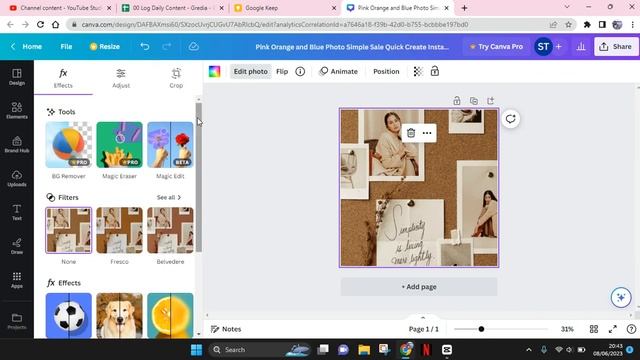Switch to the Effects tab
Screen dimensions: 640x360
[x=63, y=78]
